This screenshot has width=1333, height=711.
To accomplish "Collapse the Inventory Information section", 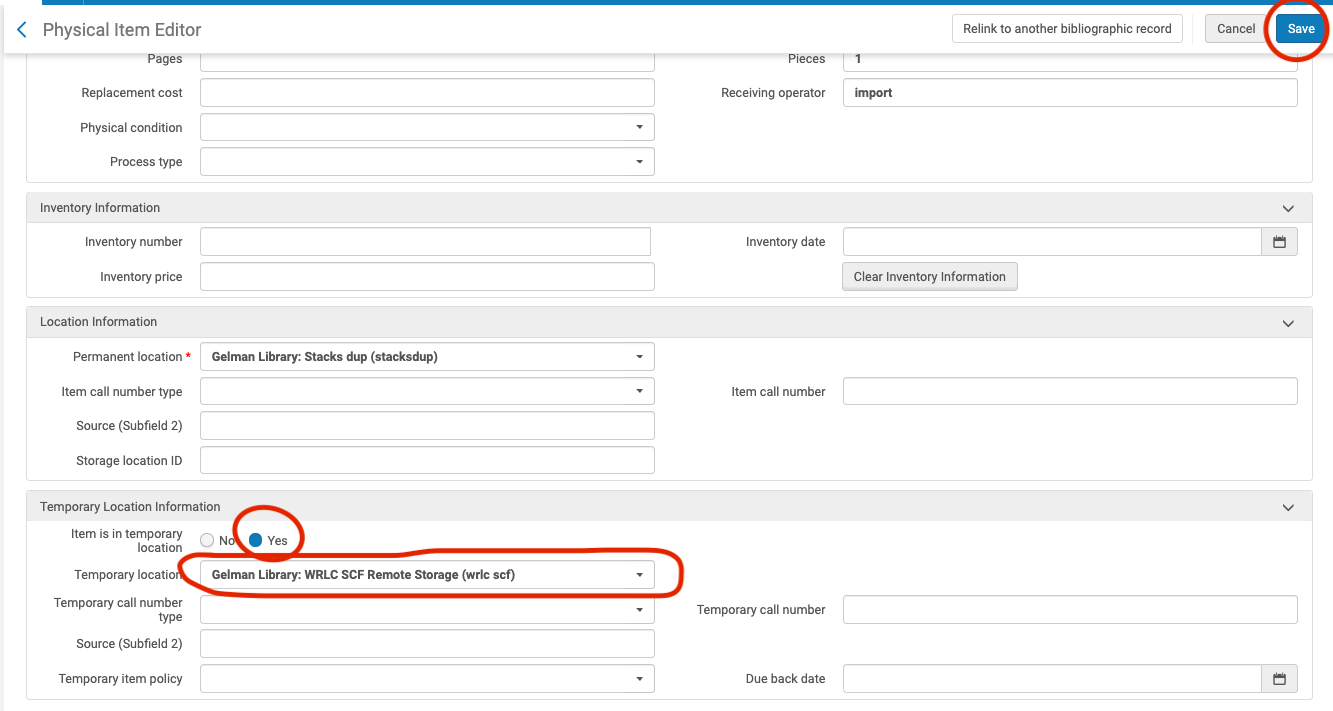I will click(1288, 208).
